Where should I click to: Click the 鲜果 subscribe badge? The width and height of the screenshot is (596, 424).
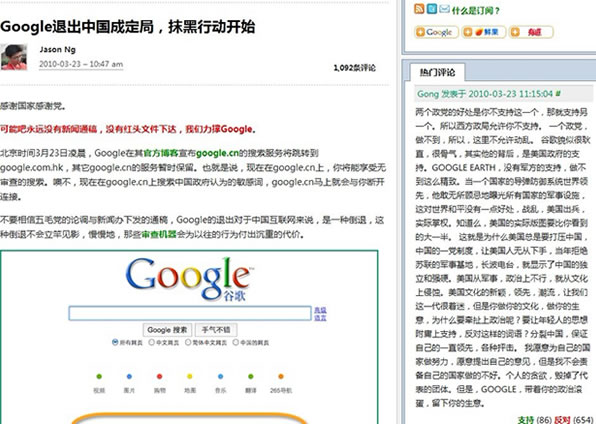[484, 32]
